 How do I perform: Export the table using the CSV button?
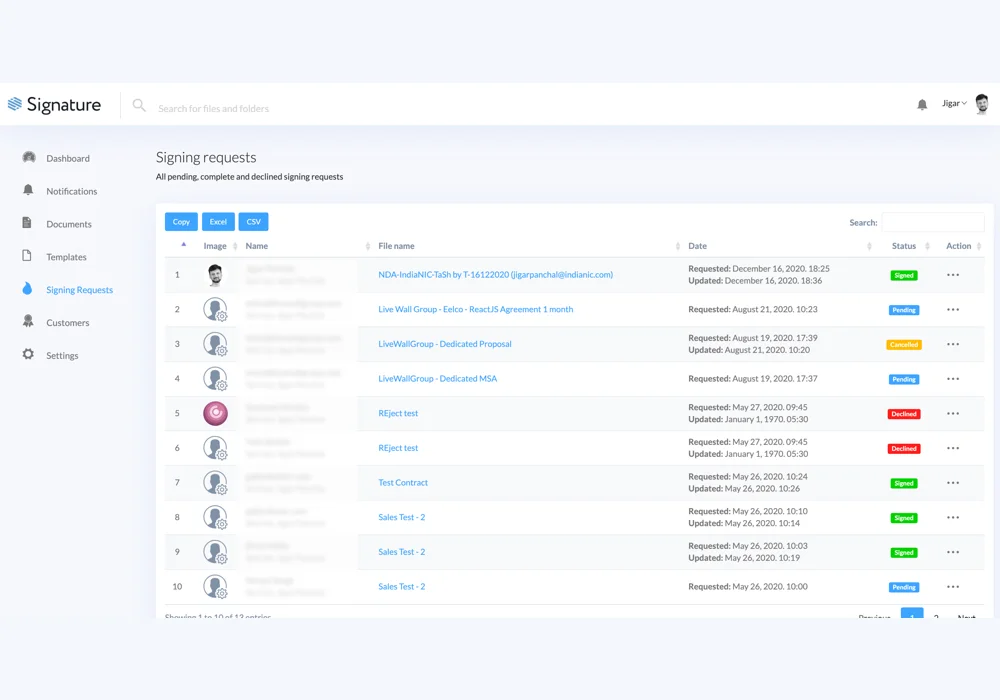tap(253, 221)
